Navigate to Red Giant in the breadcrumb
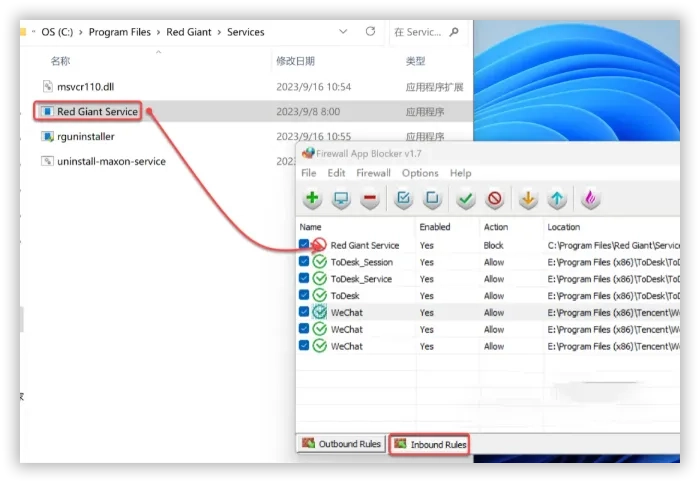The image size is (700, 483). pos(189,32)
